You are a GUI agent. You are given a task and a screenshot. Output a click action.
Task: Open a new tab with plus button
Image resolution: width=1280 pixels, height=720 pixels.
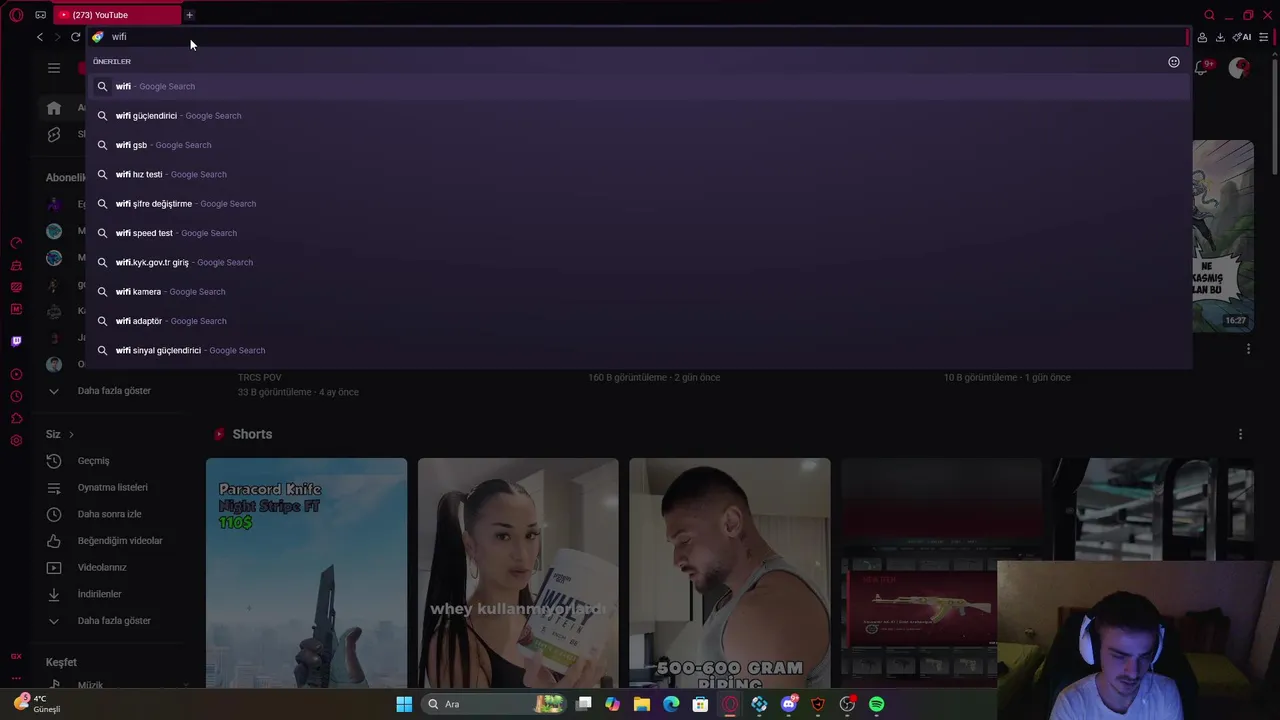189,15
